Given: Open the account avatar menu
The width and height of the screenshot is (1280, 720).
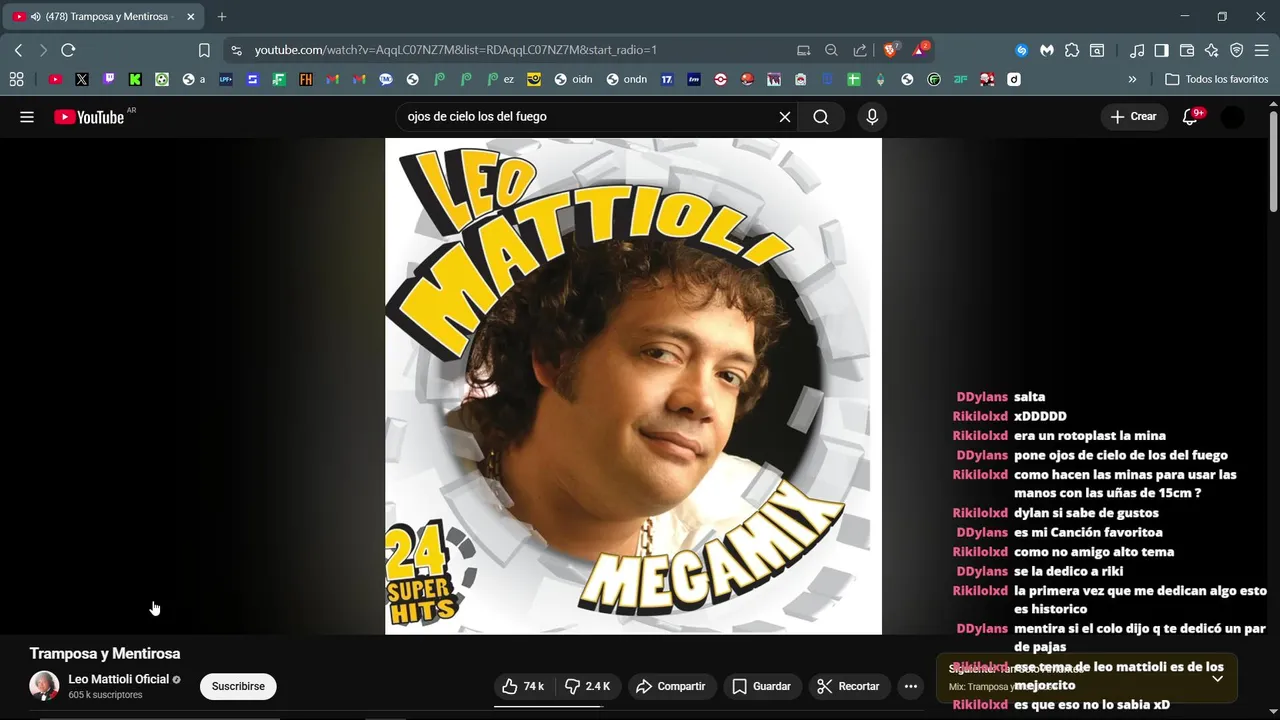Looking at the screenshot, I should [1233, 117].
